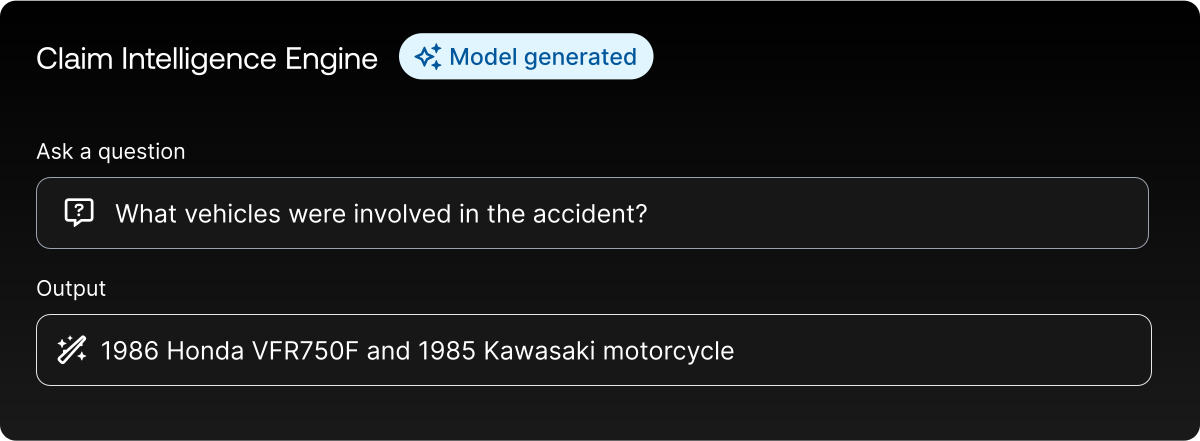Image resolution: width=1200 pixels, height=441 pixels.
Task: Click "1985" in the output text
Action: [447, 351]
